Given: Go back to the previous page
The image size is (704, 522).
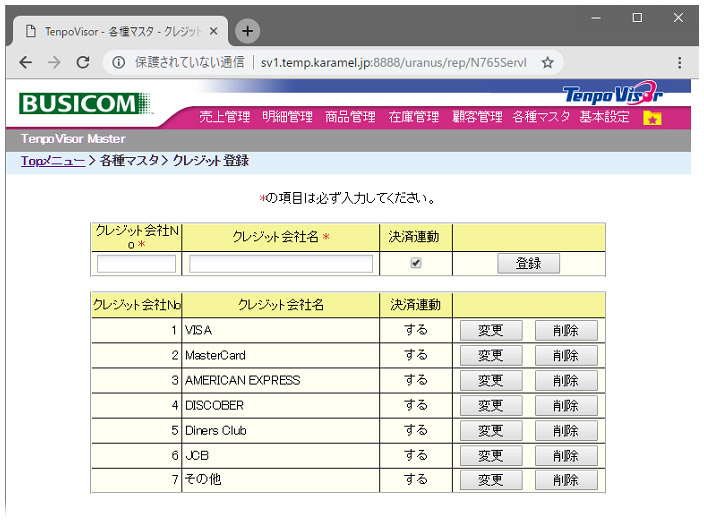Looking at the screenshot, I should tap(26, 62).
